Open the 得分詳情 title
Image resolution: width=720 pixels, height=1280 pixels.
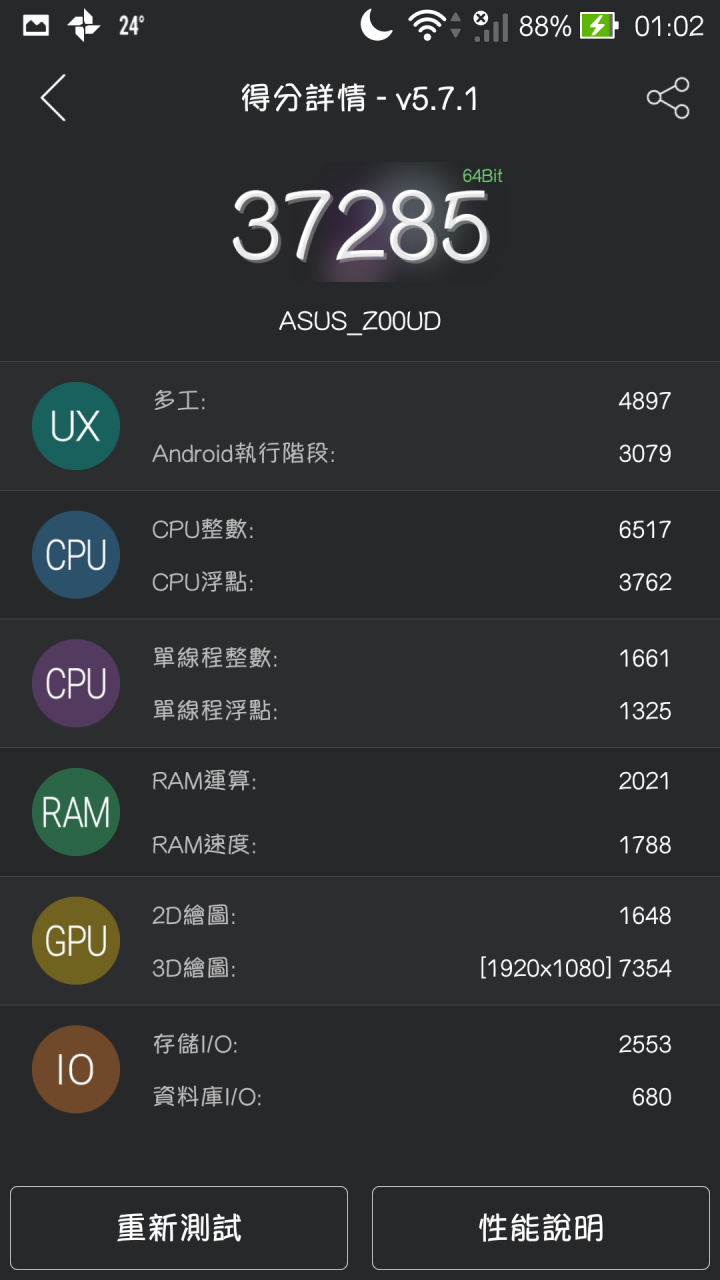click(x=360, y=97)
